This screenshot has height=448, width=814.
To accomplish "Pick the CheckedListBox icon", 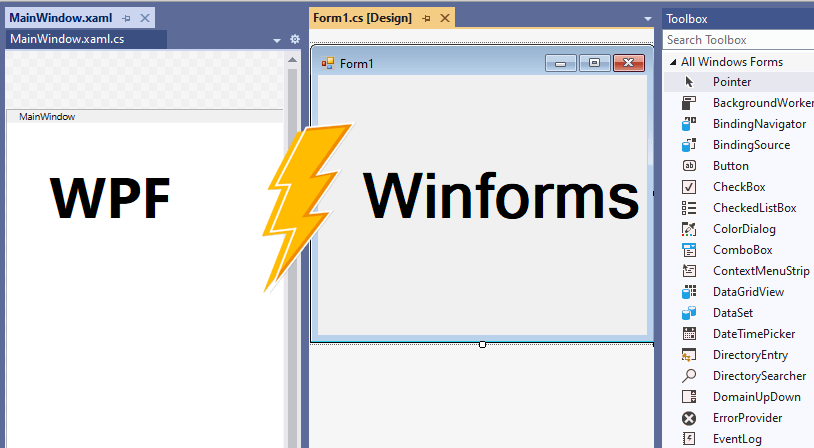I will (x=689, y=208).
